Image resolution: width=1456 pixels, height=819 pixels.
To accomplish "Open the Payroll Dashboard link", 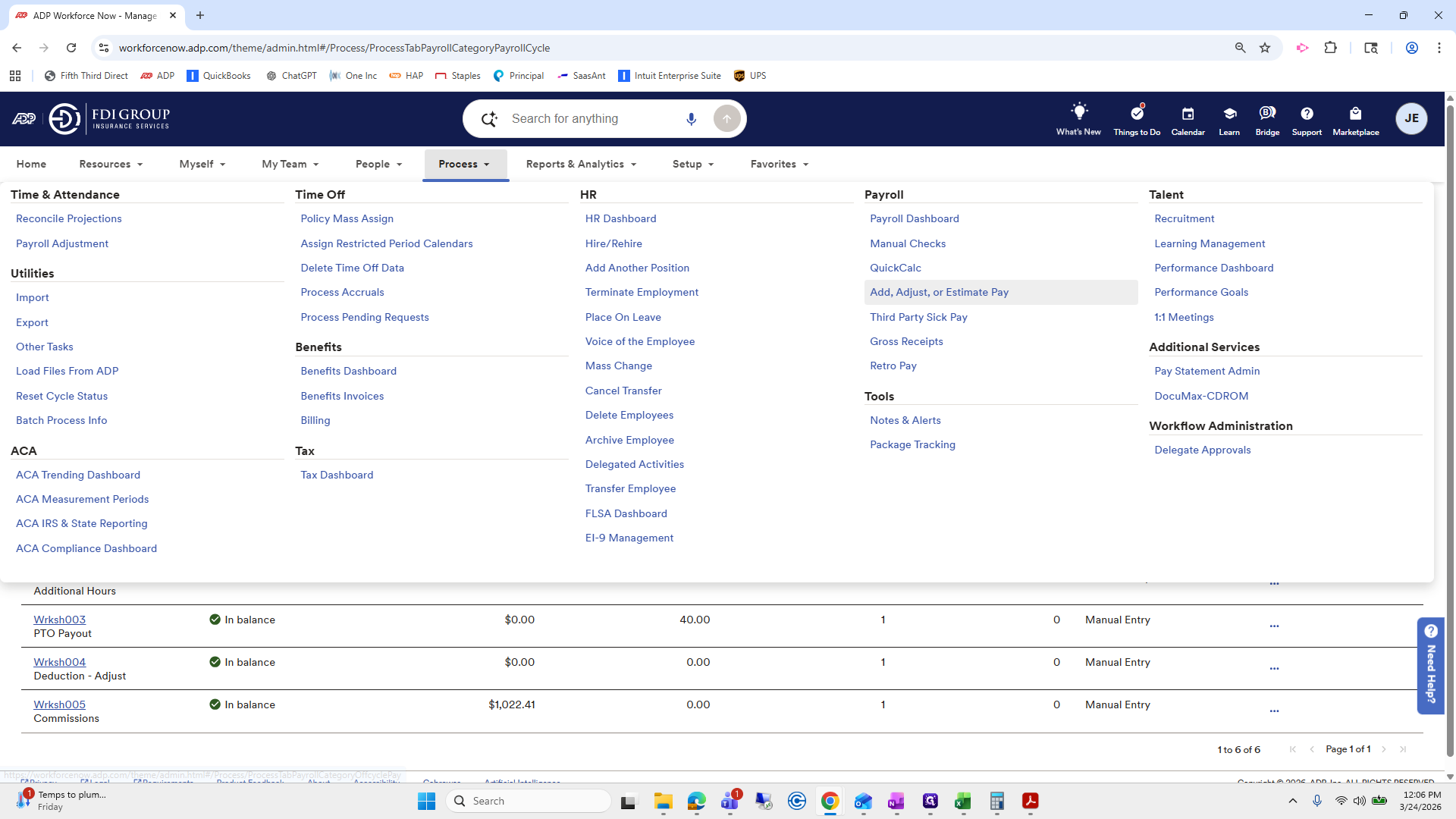I will pyautogui.click(x=914, y=218).
